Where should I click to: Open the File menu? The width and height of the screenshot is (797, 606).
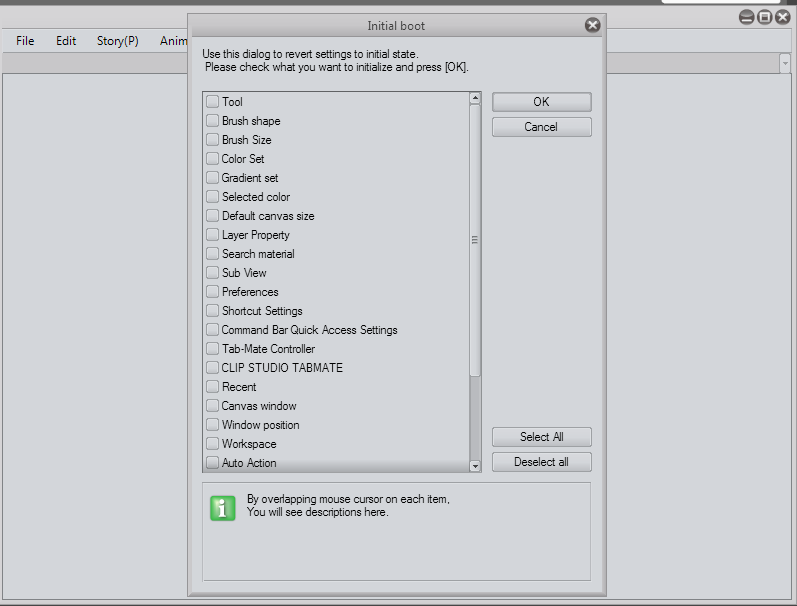coord(25,41)
